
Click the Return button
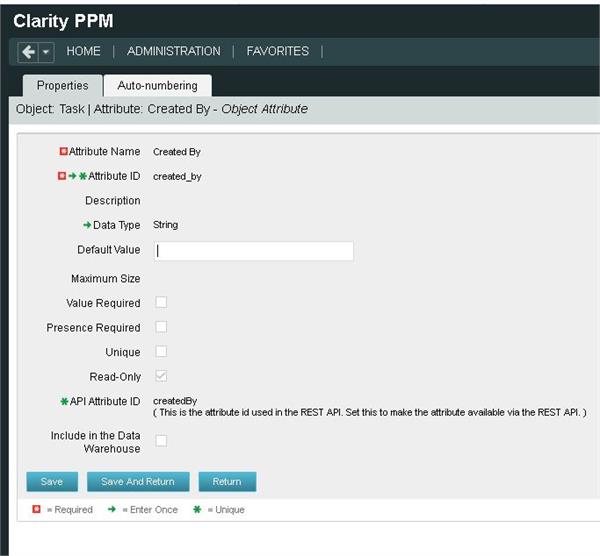pos(227,482)
